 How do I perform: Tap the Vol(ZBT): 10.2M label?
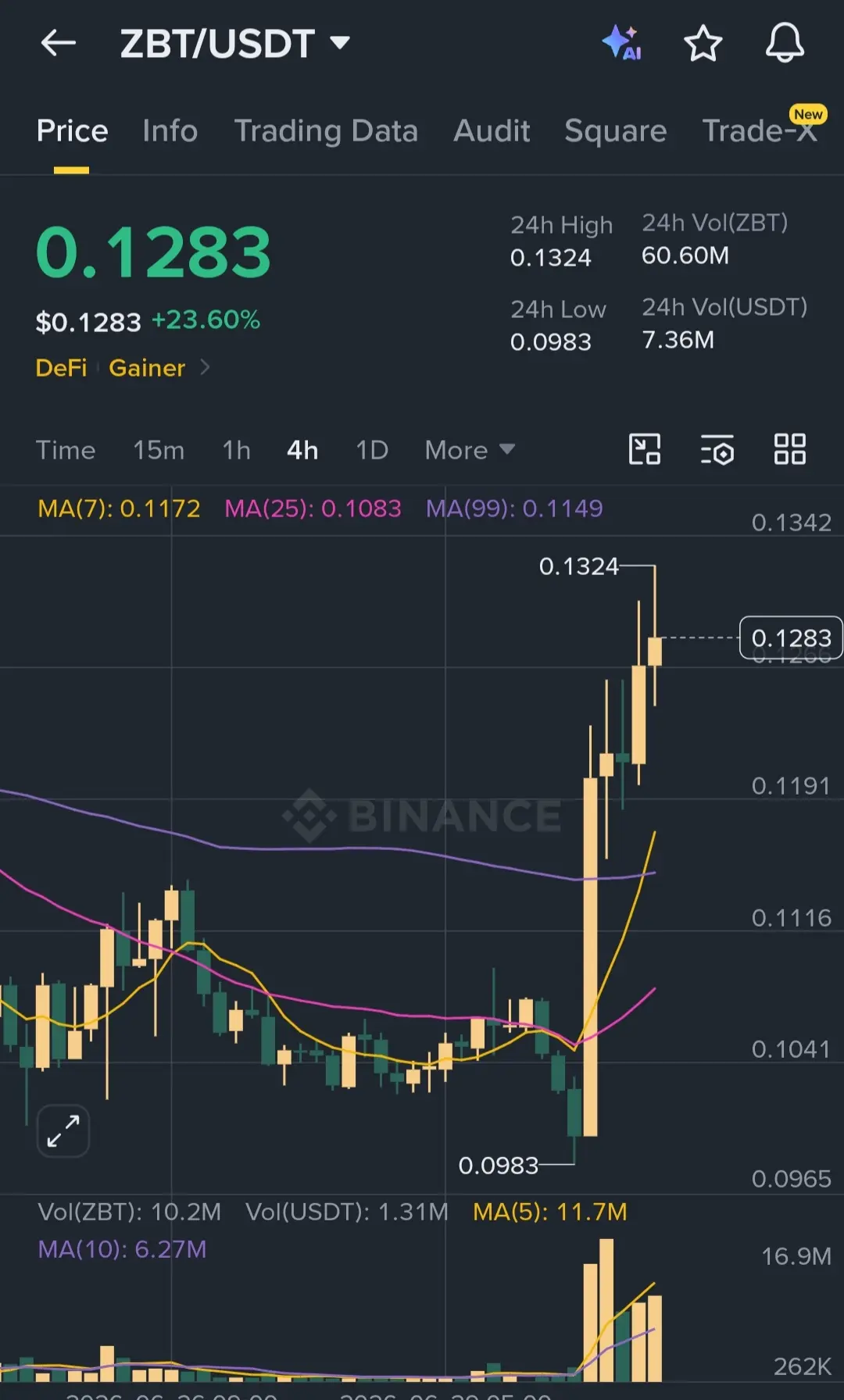coord(129,1212)
